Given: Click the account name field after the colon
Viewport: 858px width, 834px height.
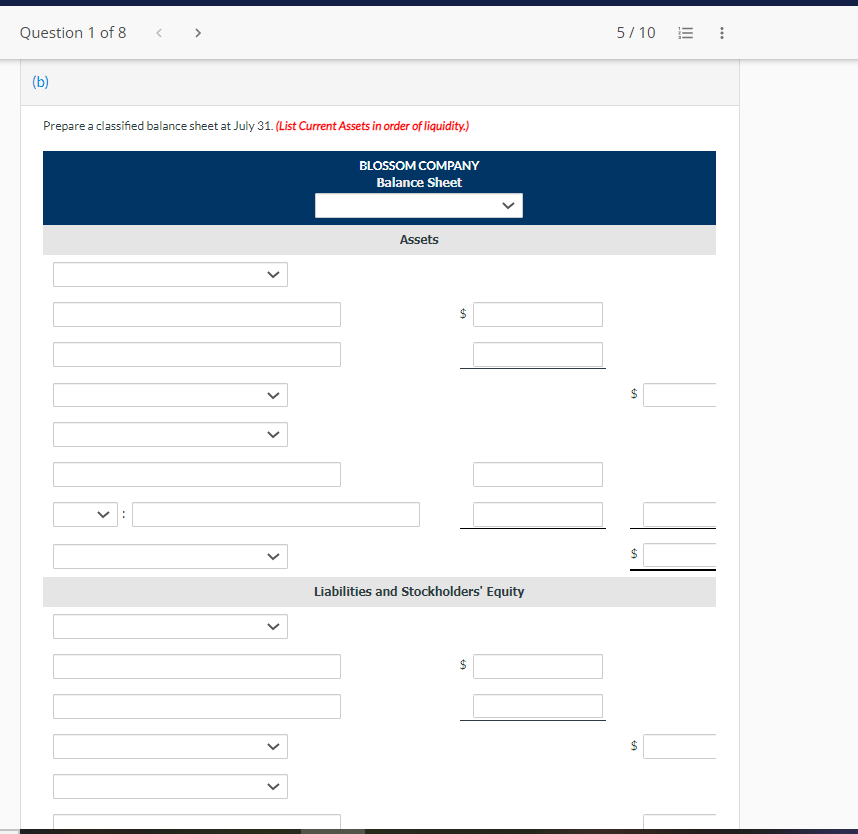Looking at the screenshot, I should click(x=276, y=514).
